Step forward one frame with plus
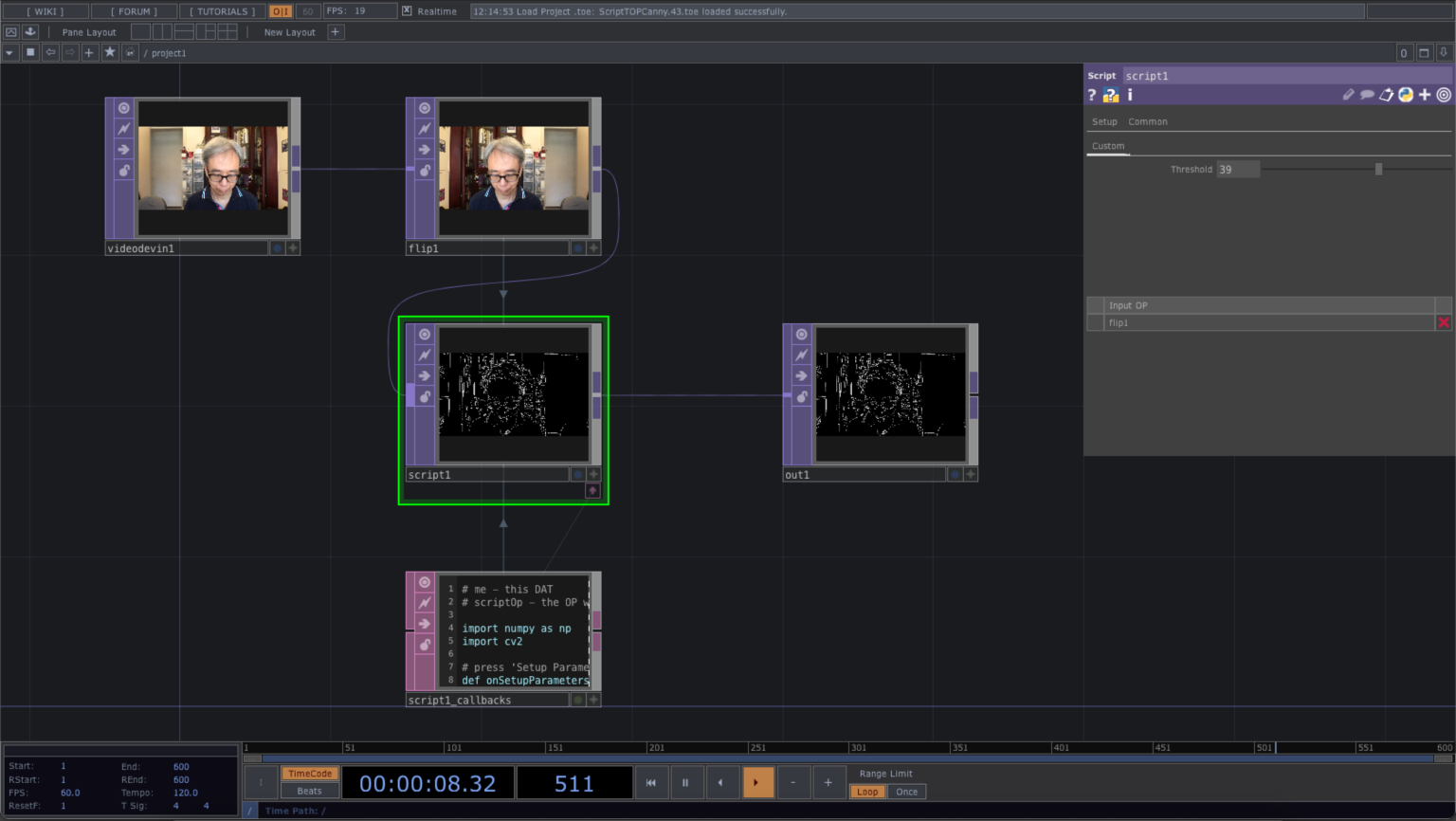Screen dimensions: 1456x821 pyautogui.click(x=828, y=782)
